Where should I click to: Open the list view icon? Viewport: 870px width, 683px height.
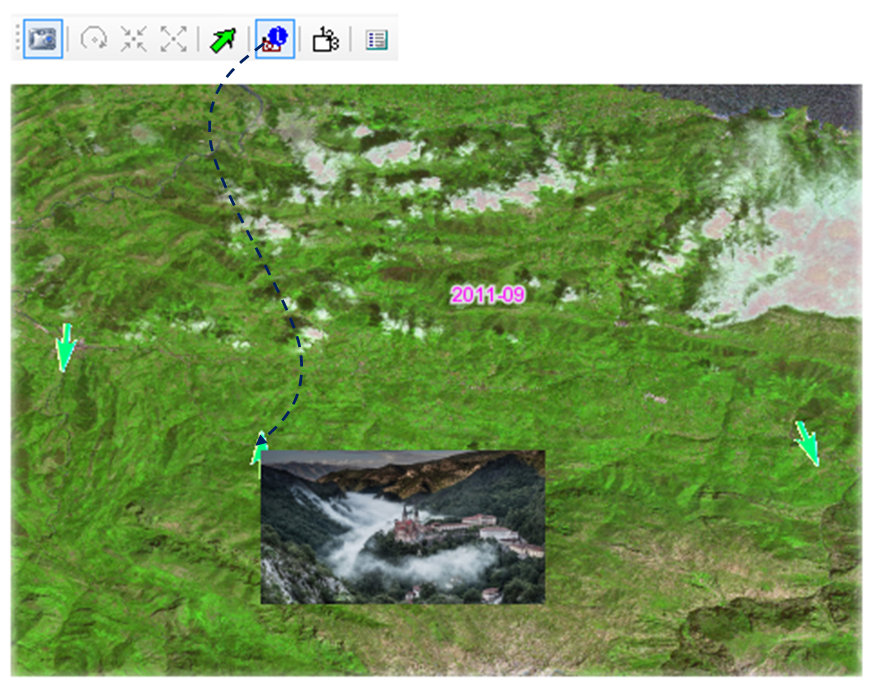(376, 40)
